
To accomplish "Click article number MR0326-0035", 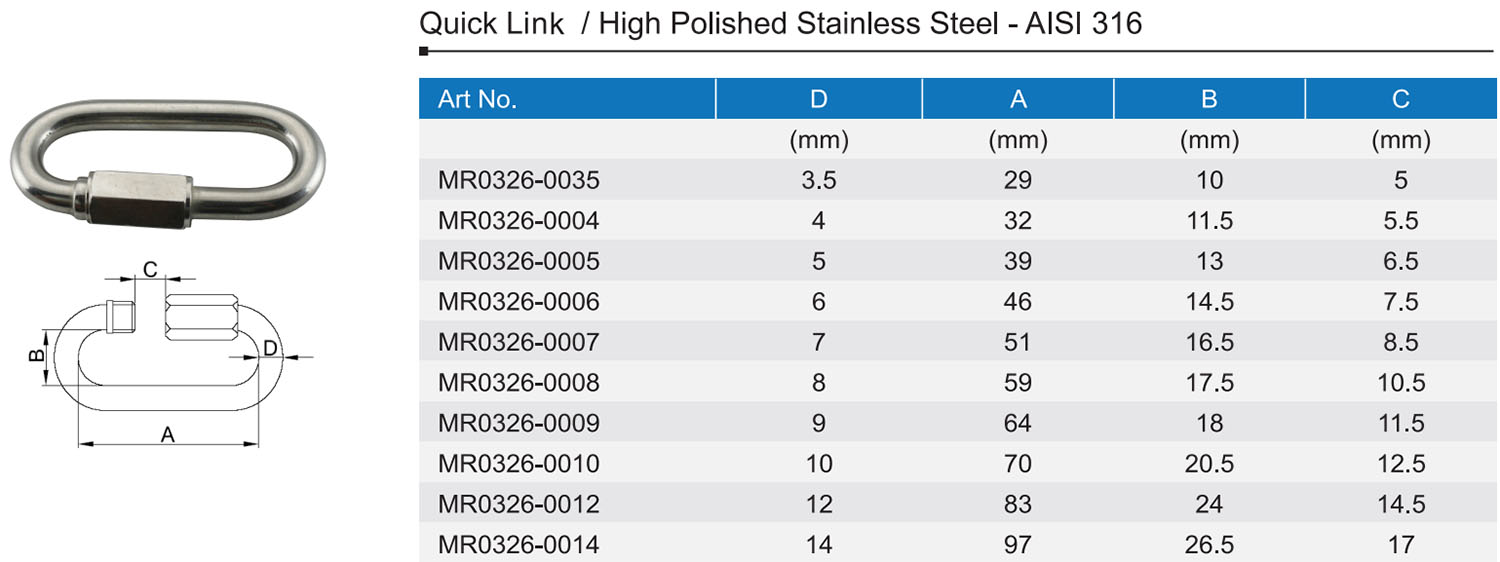I will click(518, 180).
